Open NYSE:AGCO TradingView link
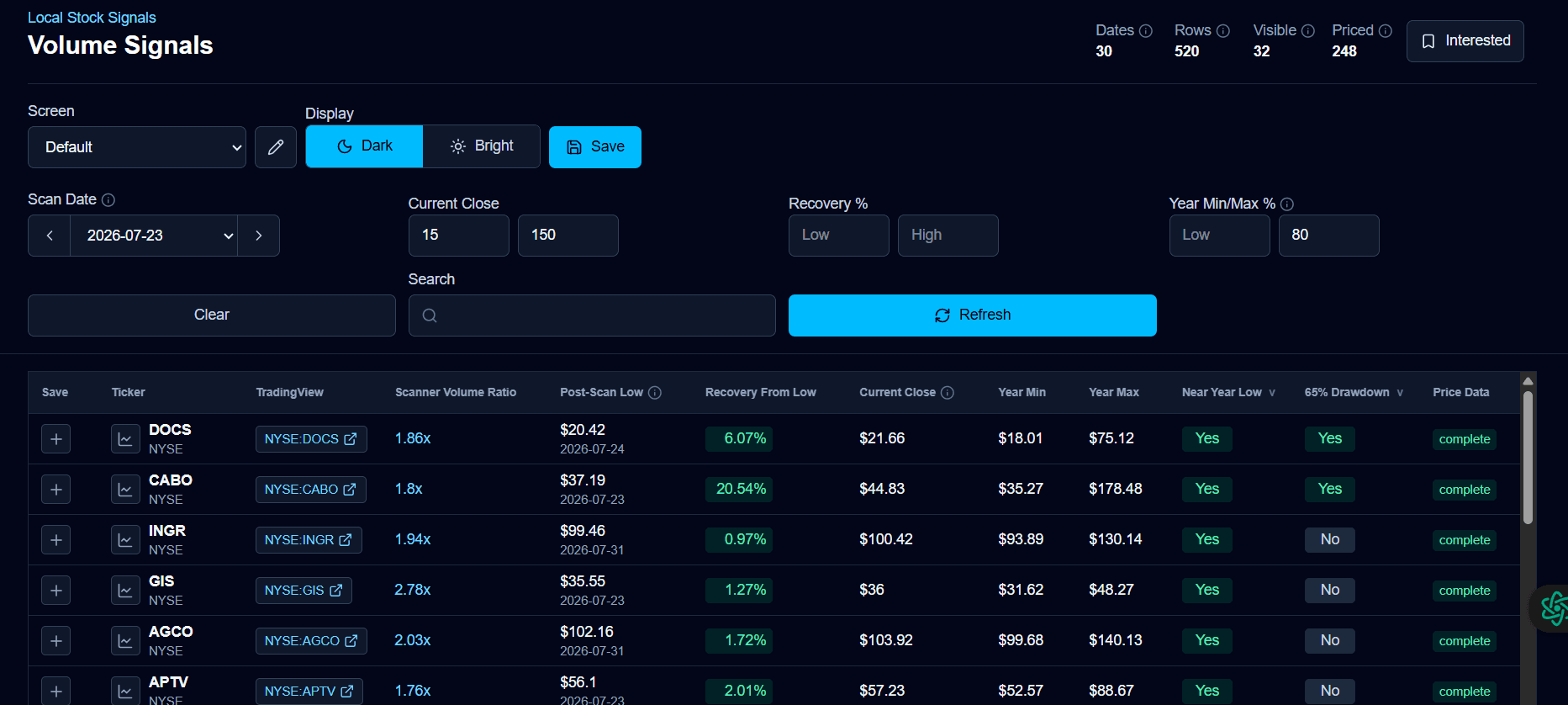Screen dimensions: 1568x705 pos(311,641)
